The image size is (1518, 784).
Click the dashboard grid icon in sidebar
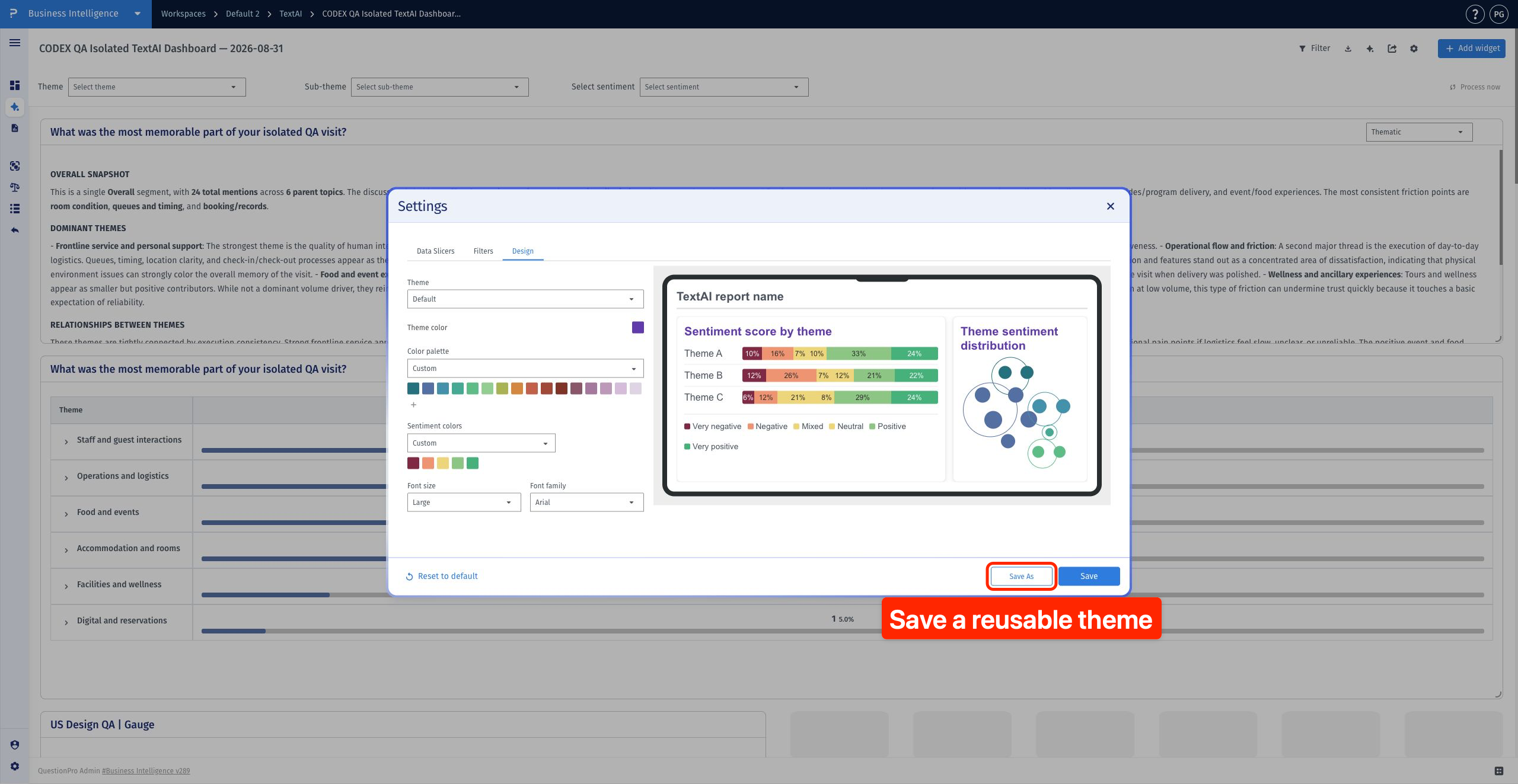click(15, 85)
